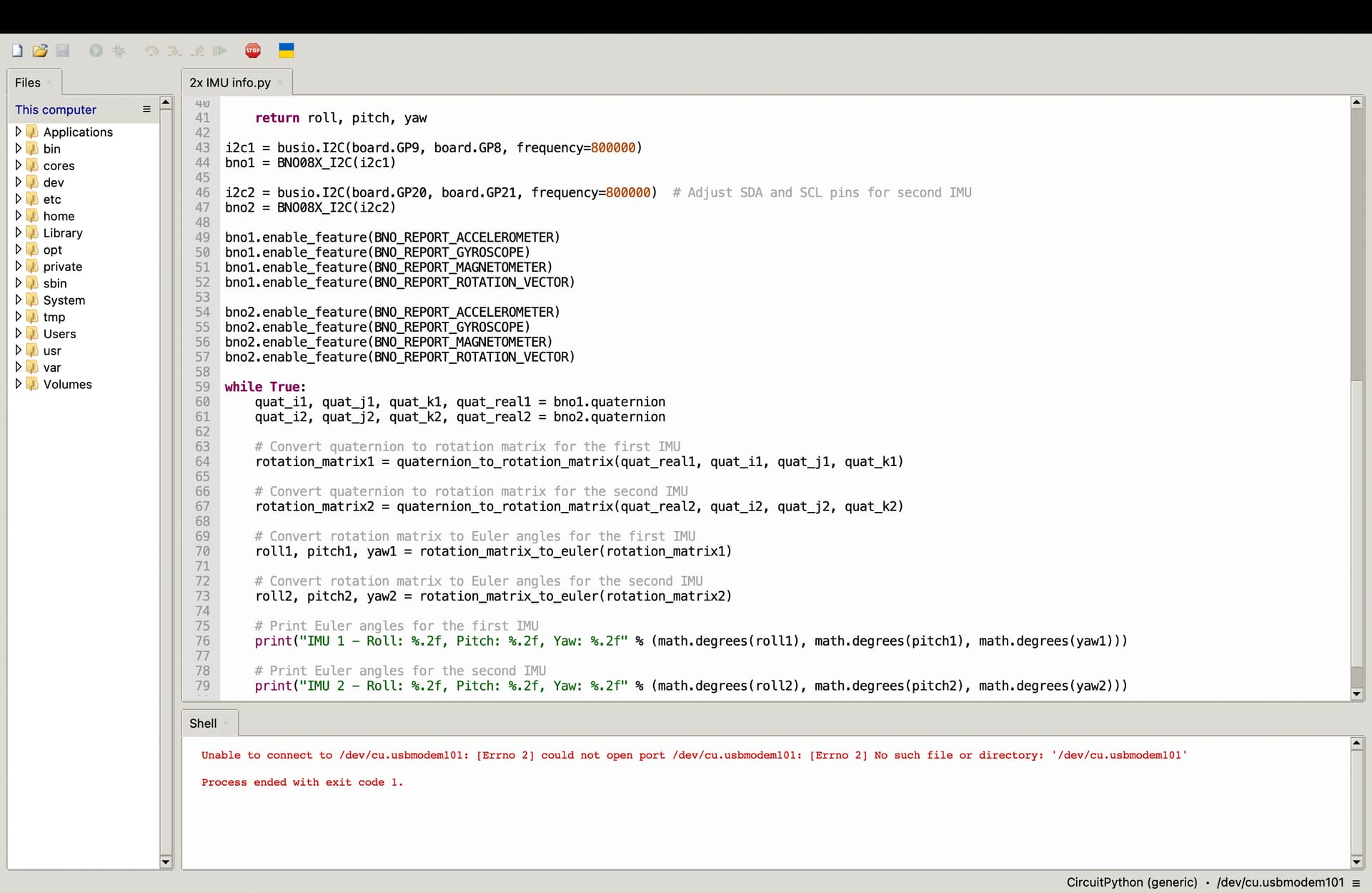Select the 2x IMU info.py editor tab

[x=230, y=83]
